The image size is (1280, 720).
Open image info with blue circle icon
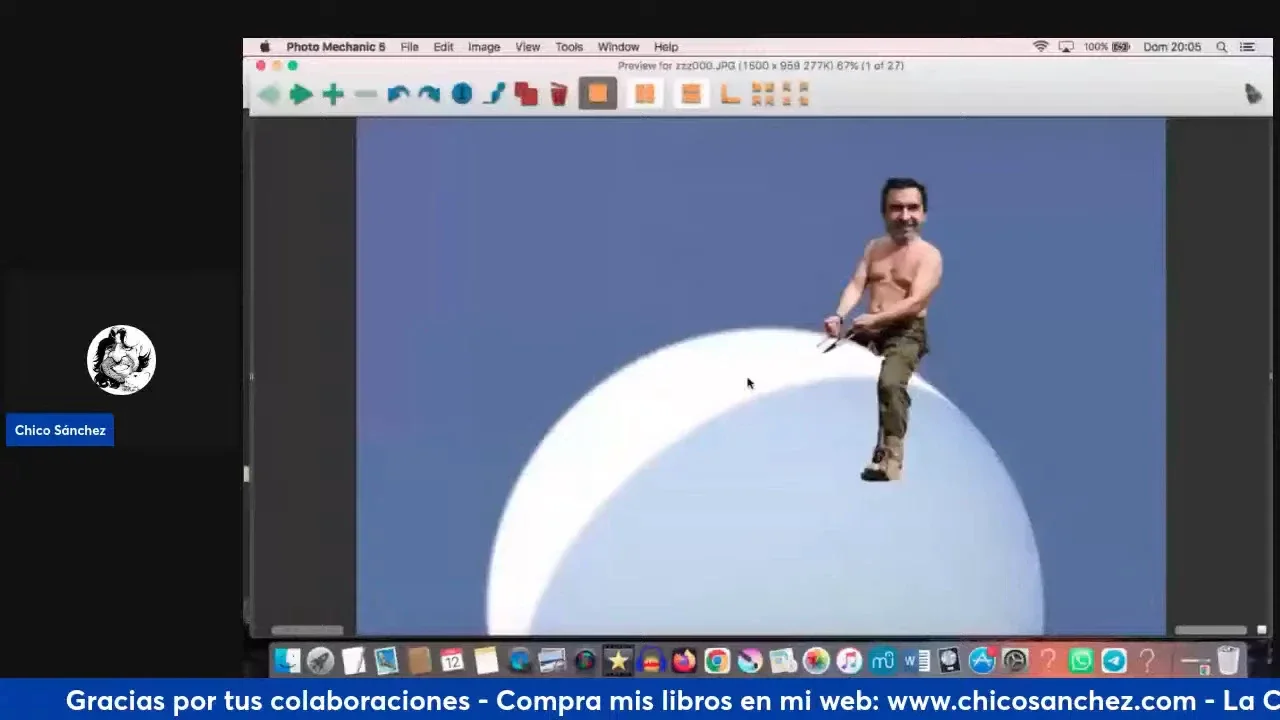pyautogui.click(x=462, y=94)
